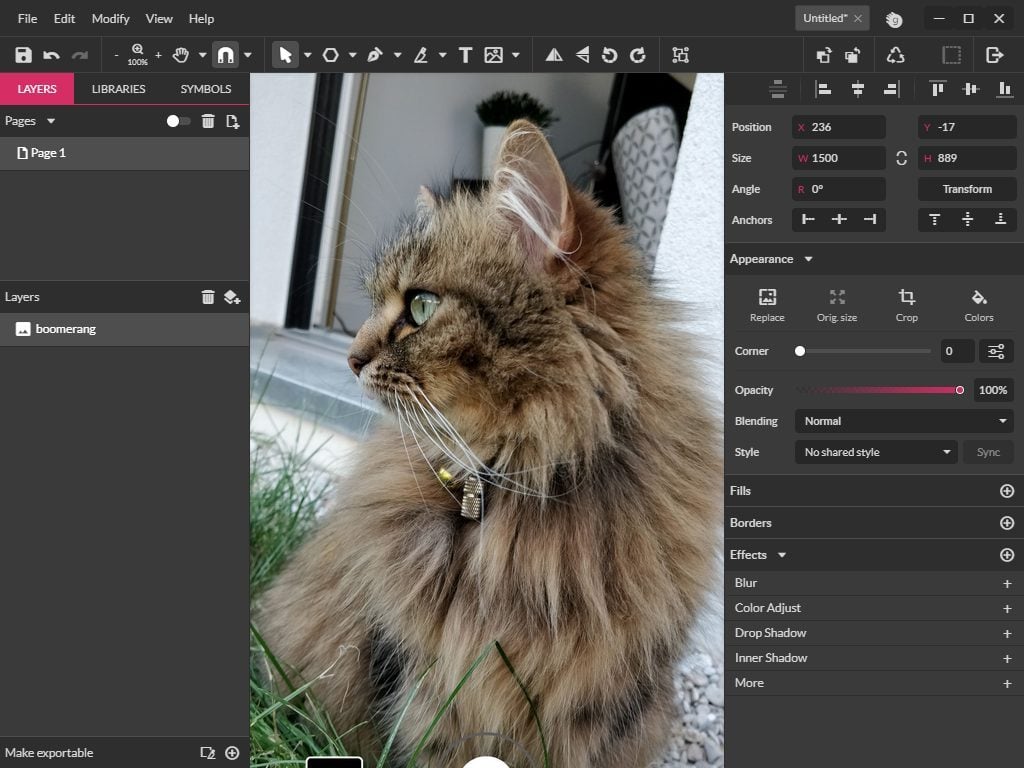Open the Blending mode dropdown
Viewport: 1024px width, 768px height.
(904, 421)
